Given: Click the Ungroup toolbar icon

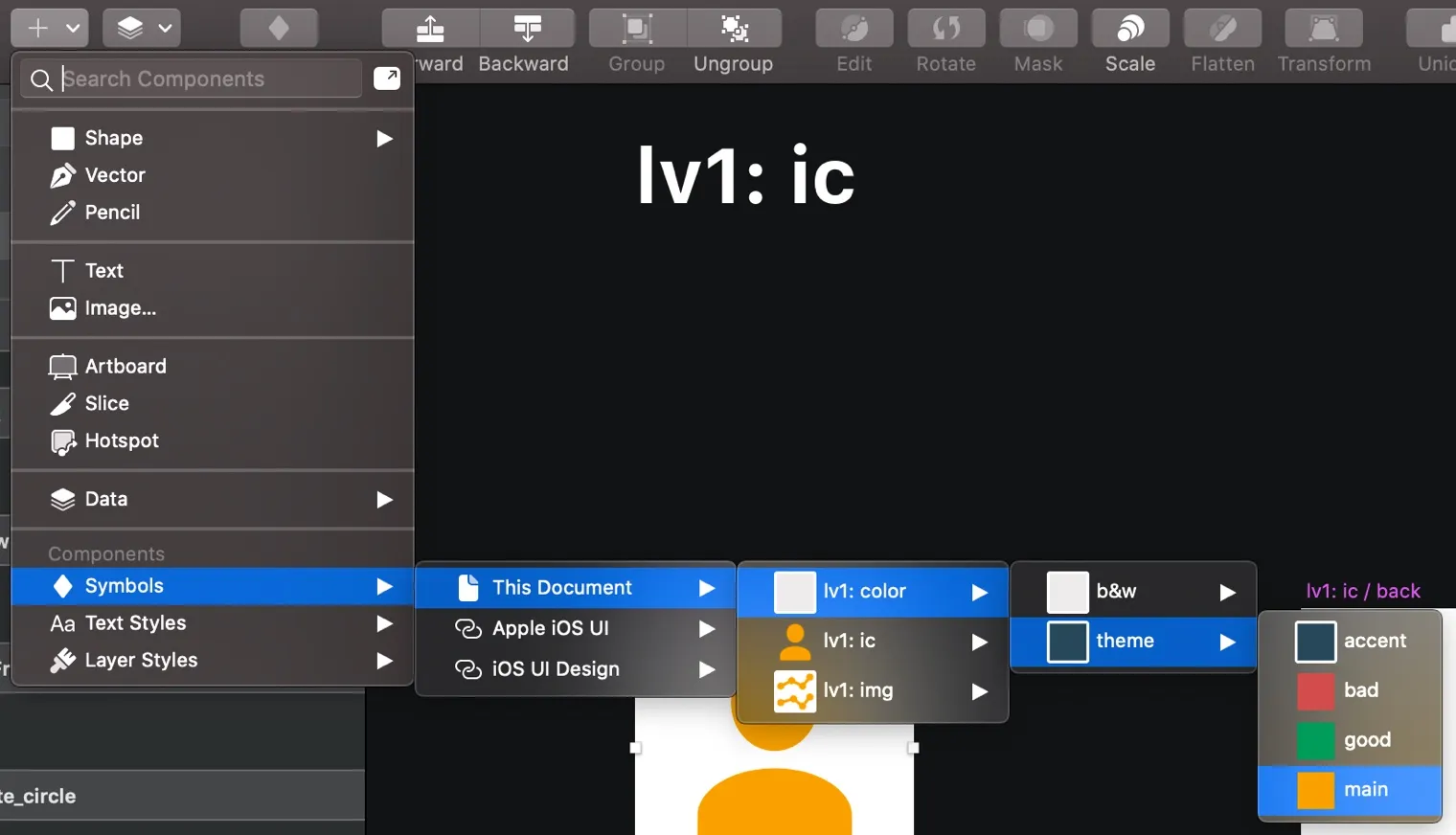Looking at the screenshot, I should tap(734, 29).
